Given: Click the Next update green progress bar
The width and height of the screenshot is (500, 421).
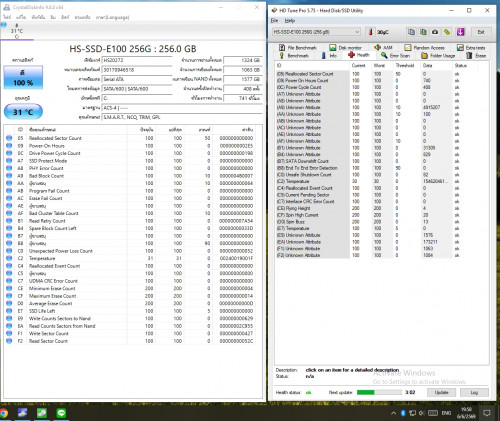Looking at the screenshot, I should (379, 392).
